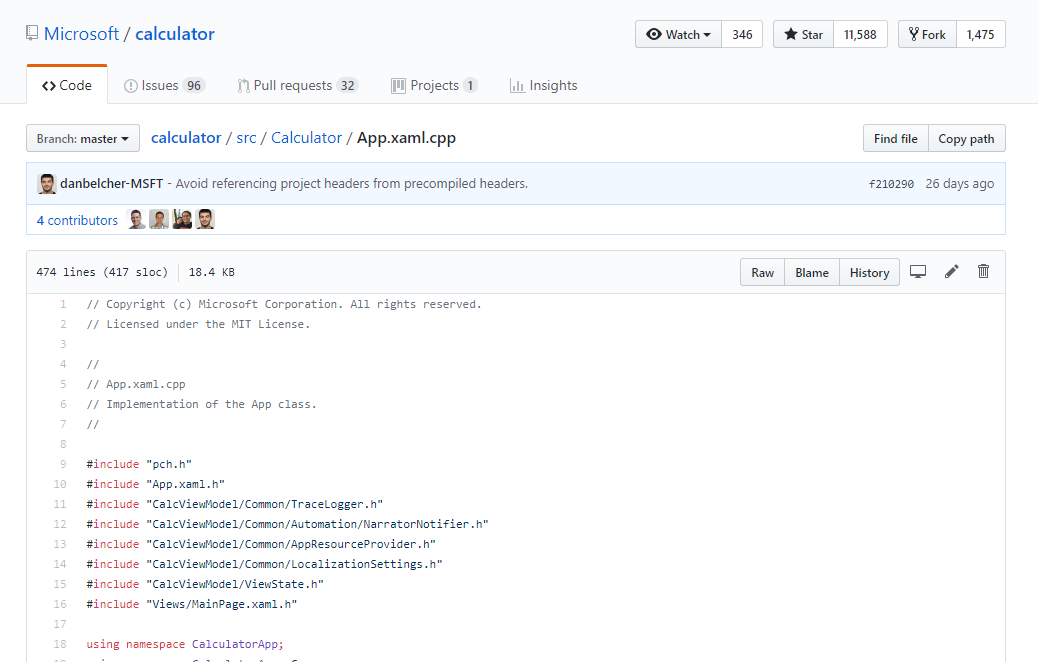Click the Copy path button
Viewport: 1038px width, 662px height.
click(967, 138)
